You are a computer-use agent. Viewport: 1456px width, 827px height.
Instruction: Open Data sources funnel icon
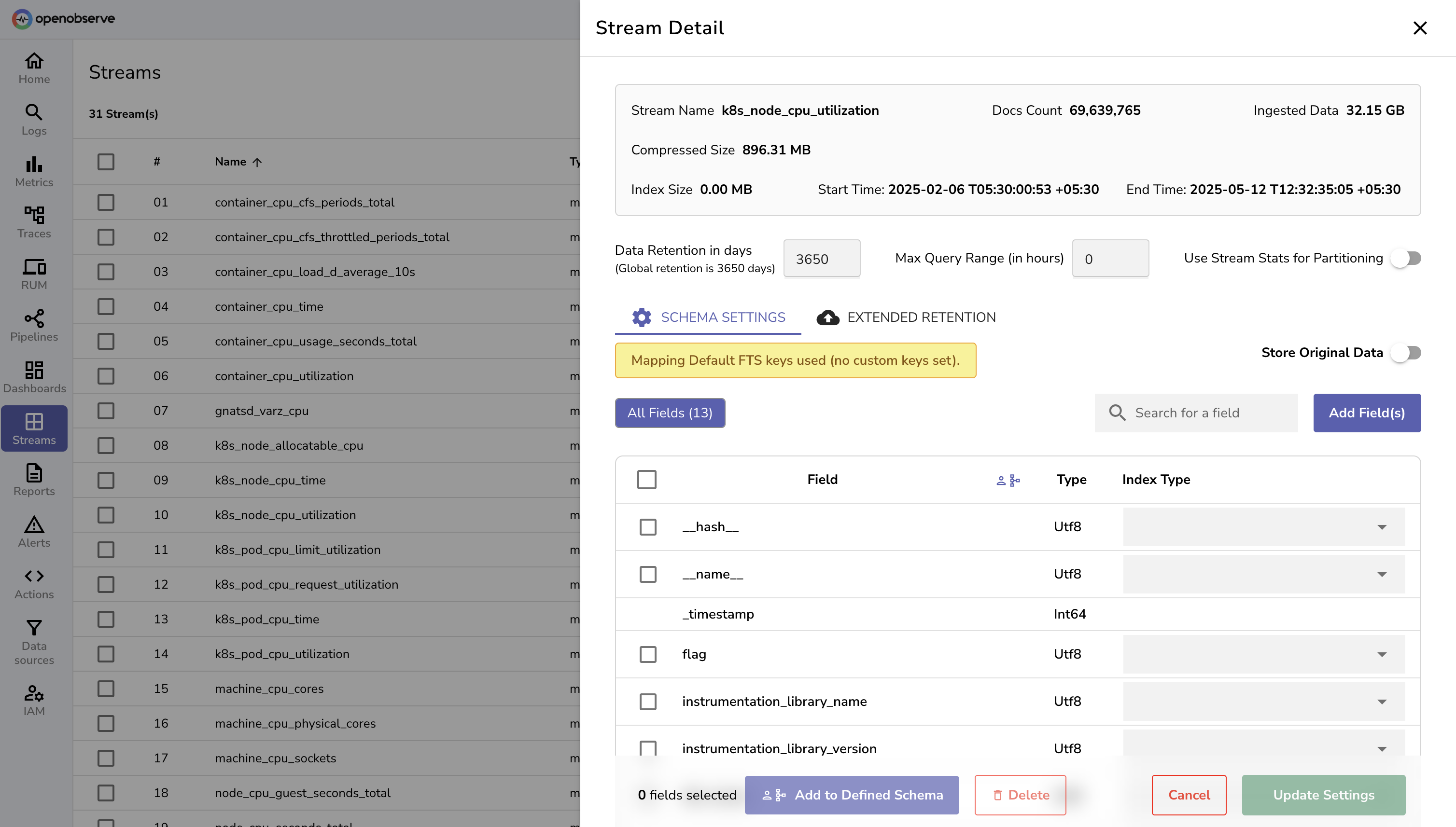(x=34, y=628)
